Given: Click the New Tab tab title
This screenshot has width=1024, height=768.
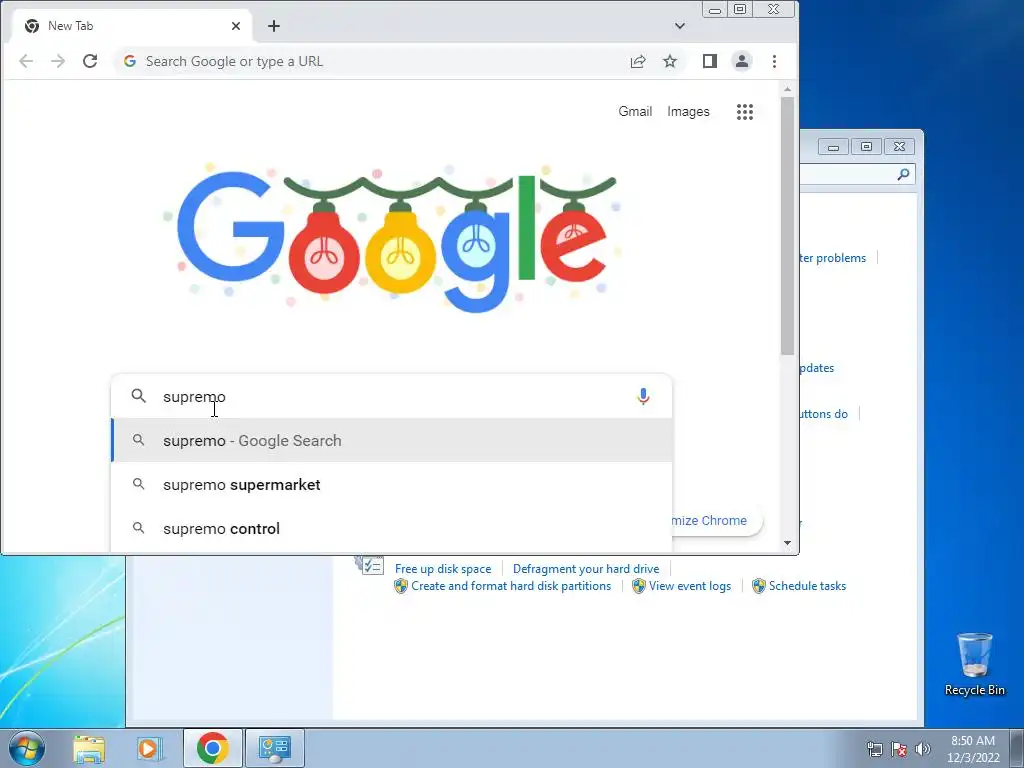Looking at the screenshot, I should coord(71,26).
